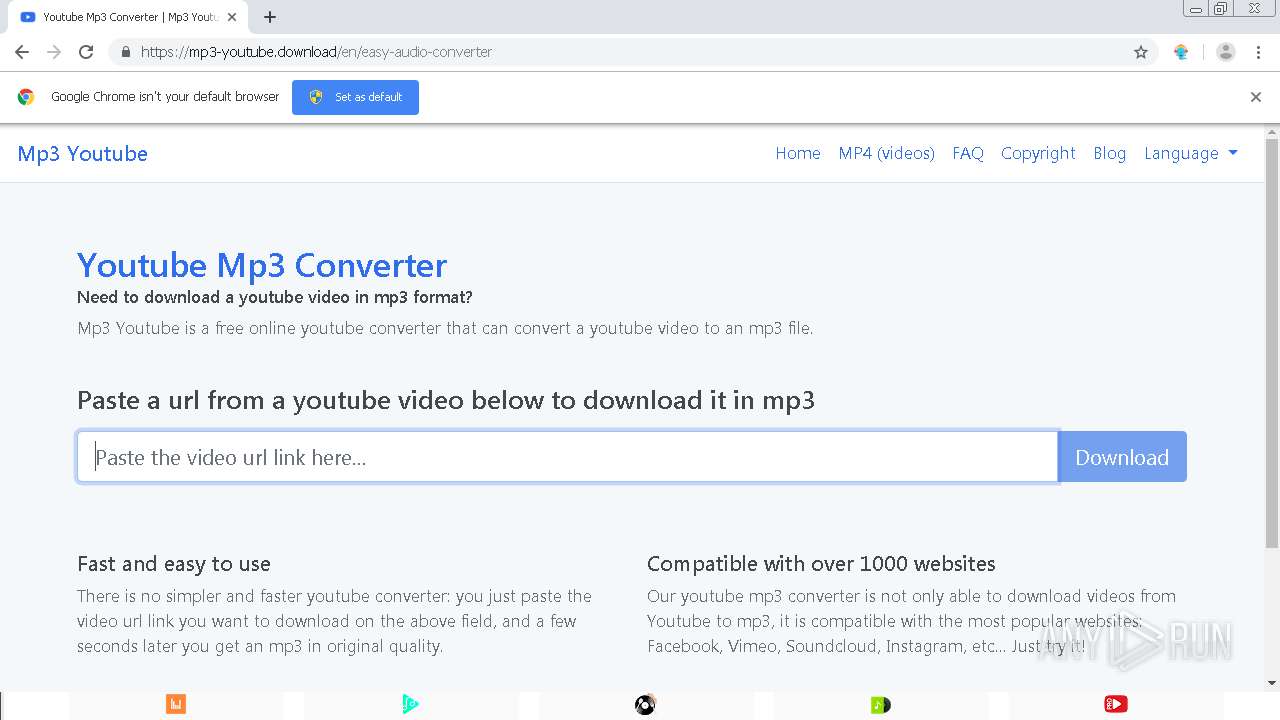Screen dimensions: 1280x720
Task: Click the page vertical scrollbar thumb
Action: pos(1272,343)
